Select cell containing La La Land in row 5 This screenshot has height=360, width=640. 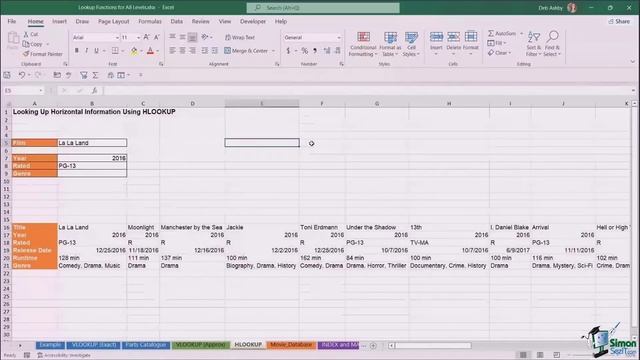[92, 143]
